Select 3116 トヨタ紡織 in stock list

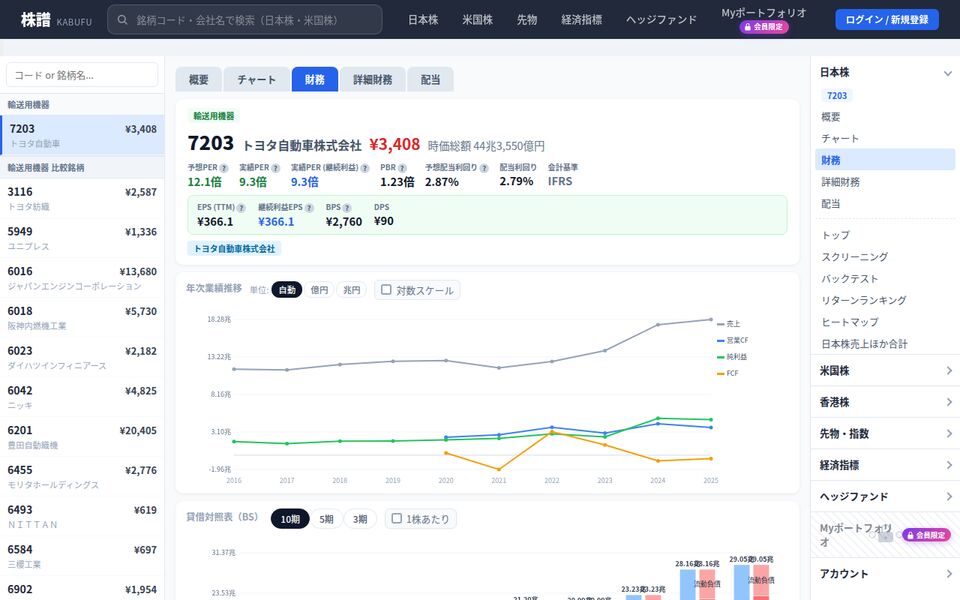[x=82, y=198]
